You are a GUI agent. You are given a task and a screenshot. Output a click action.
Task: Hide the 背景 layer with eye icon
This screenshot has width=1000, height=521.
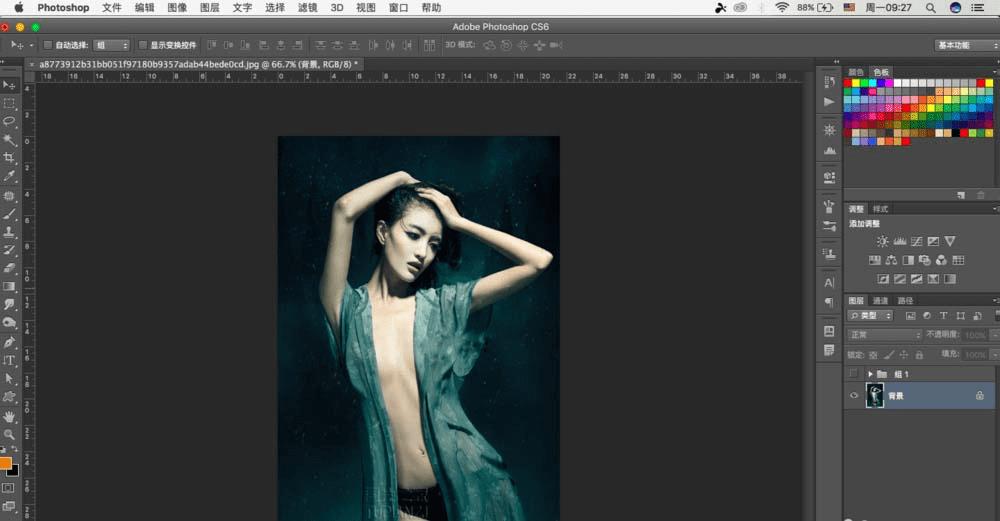point(853,396)
